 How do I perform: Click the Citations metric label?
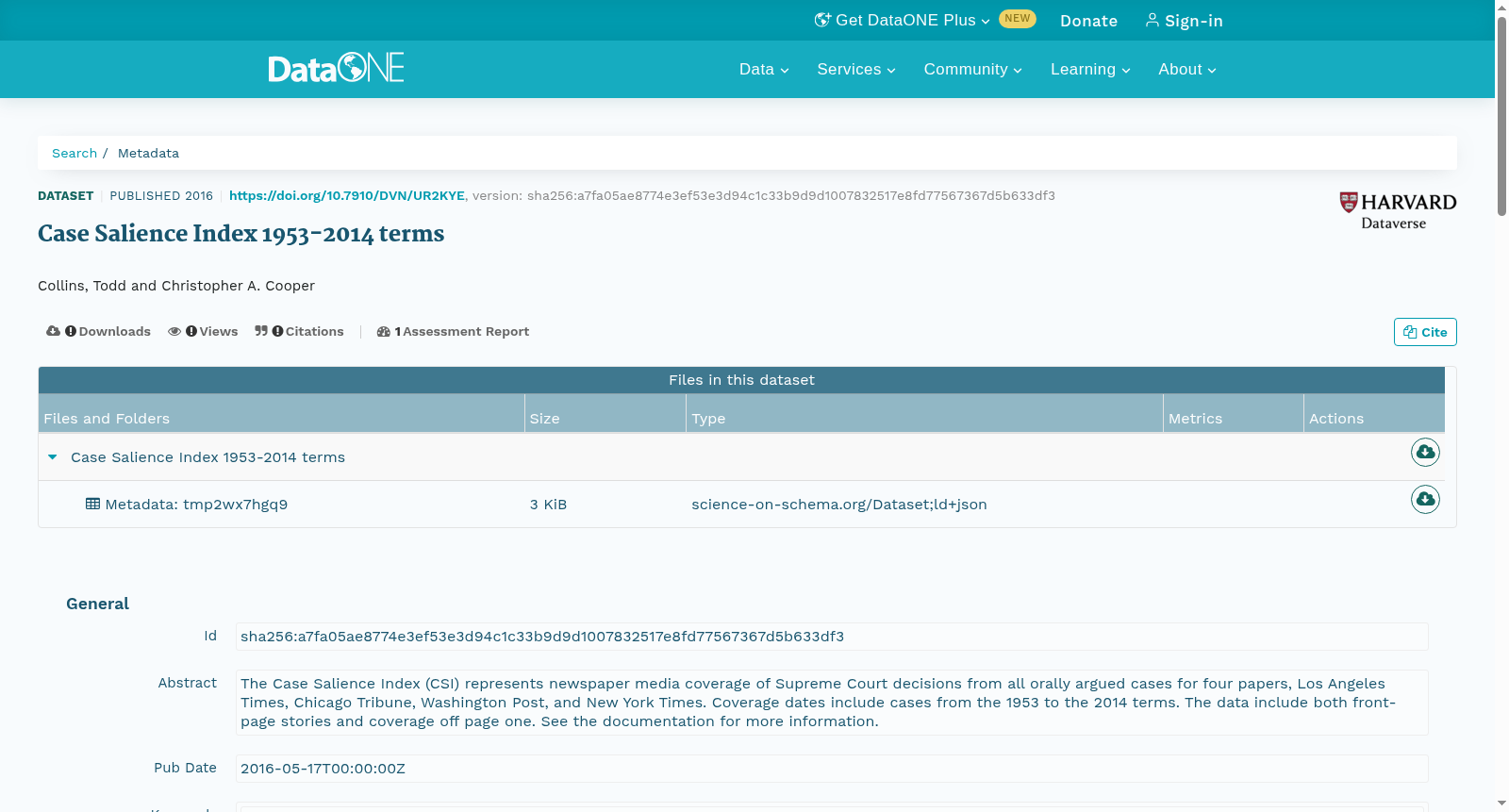pos(315,331)
